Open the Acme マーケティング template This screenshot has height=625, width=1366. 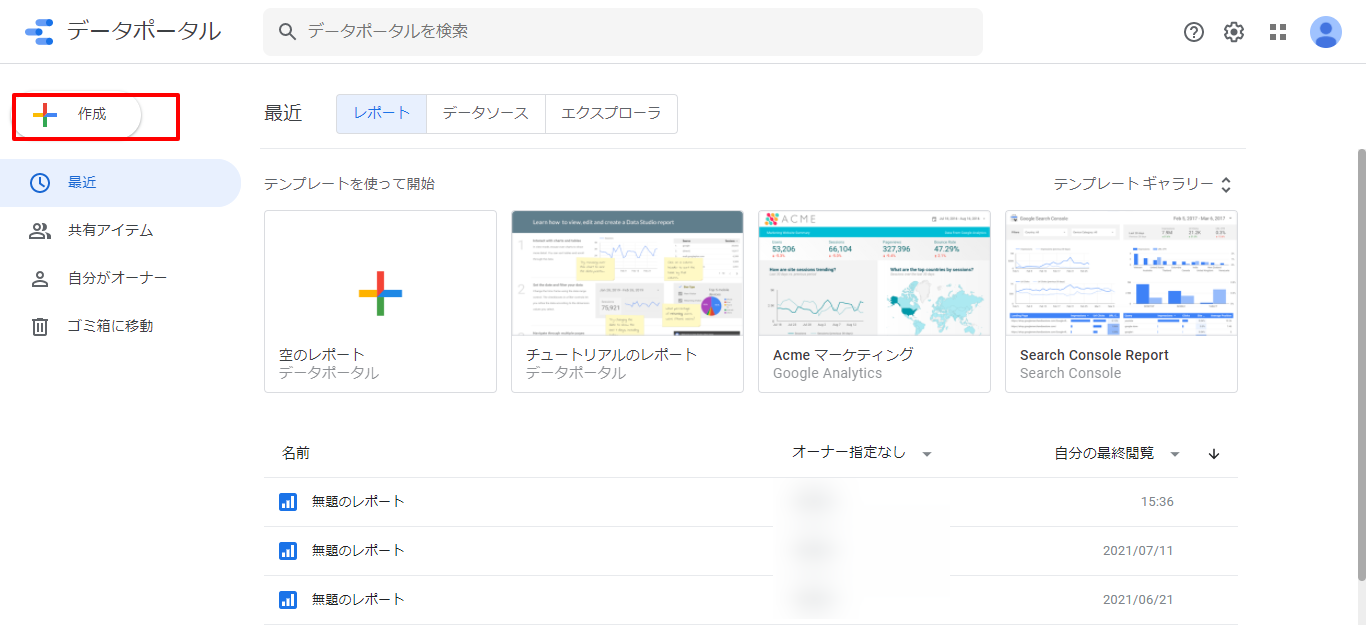[x=874, y=301]
